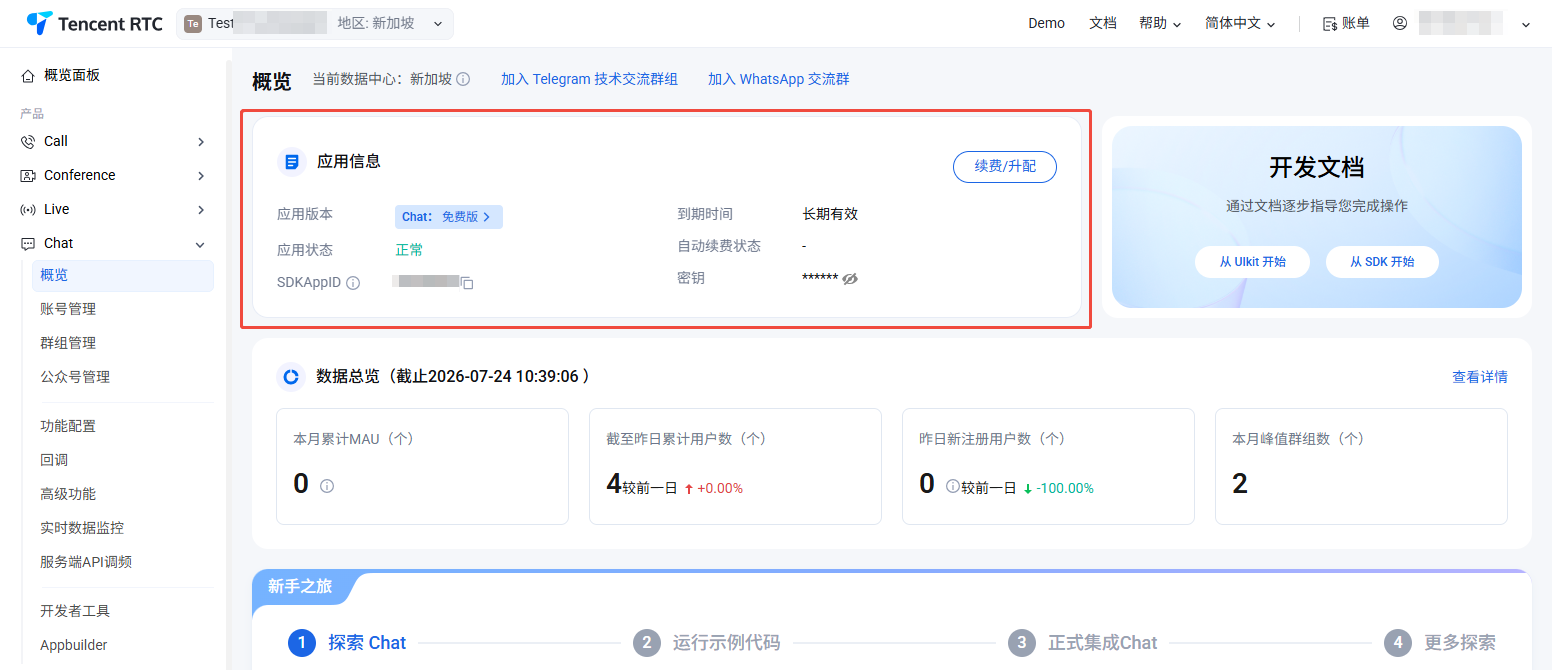
Task: Select step 3 正式集成Chat
Action: point(1082,643)
